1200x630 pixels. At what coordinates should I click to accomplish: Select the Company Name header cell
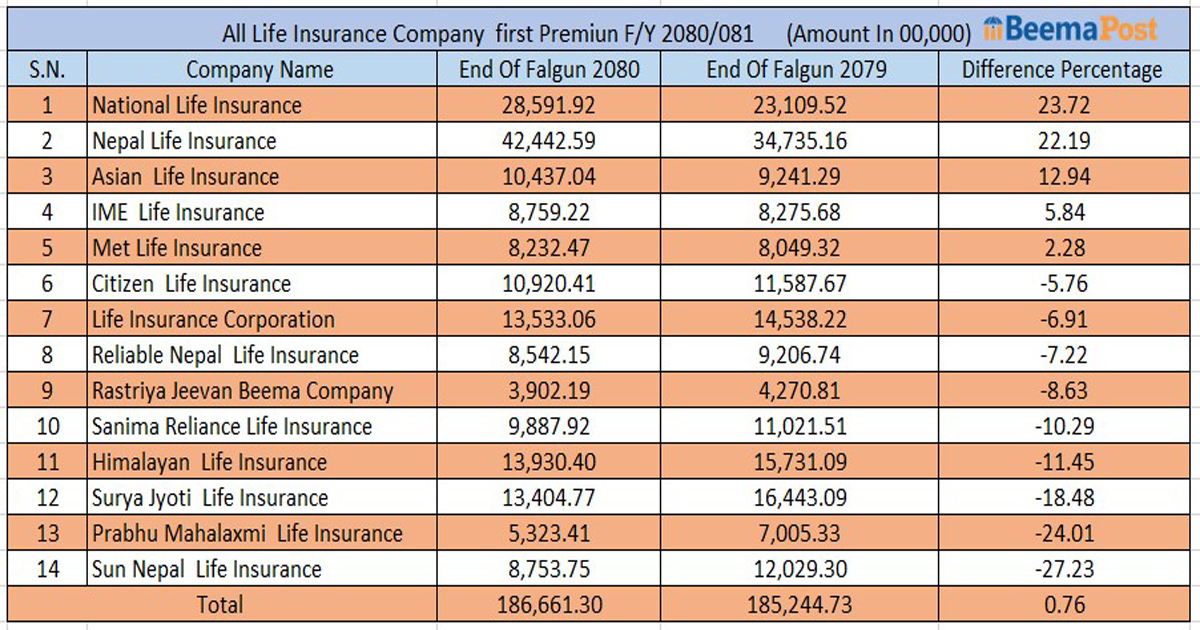[260, 70]
